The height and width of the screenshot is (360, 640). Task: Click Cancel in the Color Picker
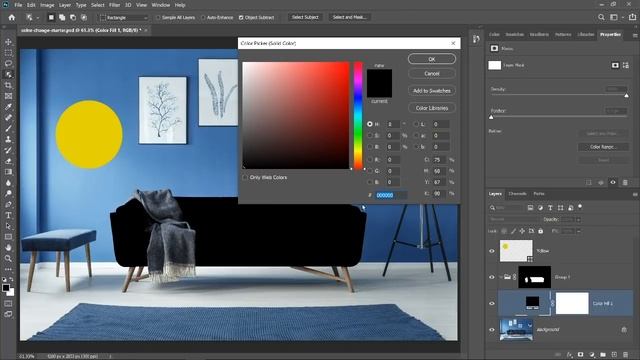point(432,74)
